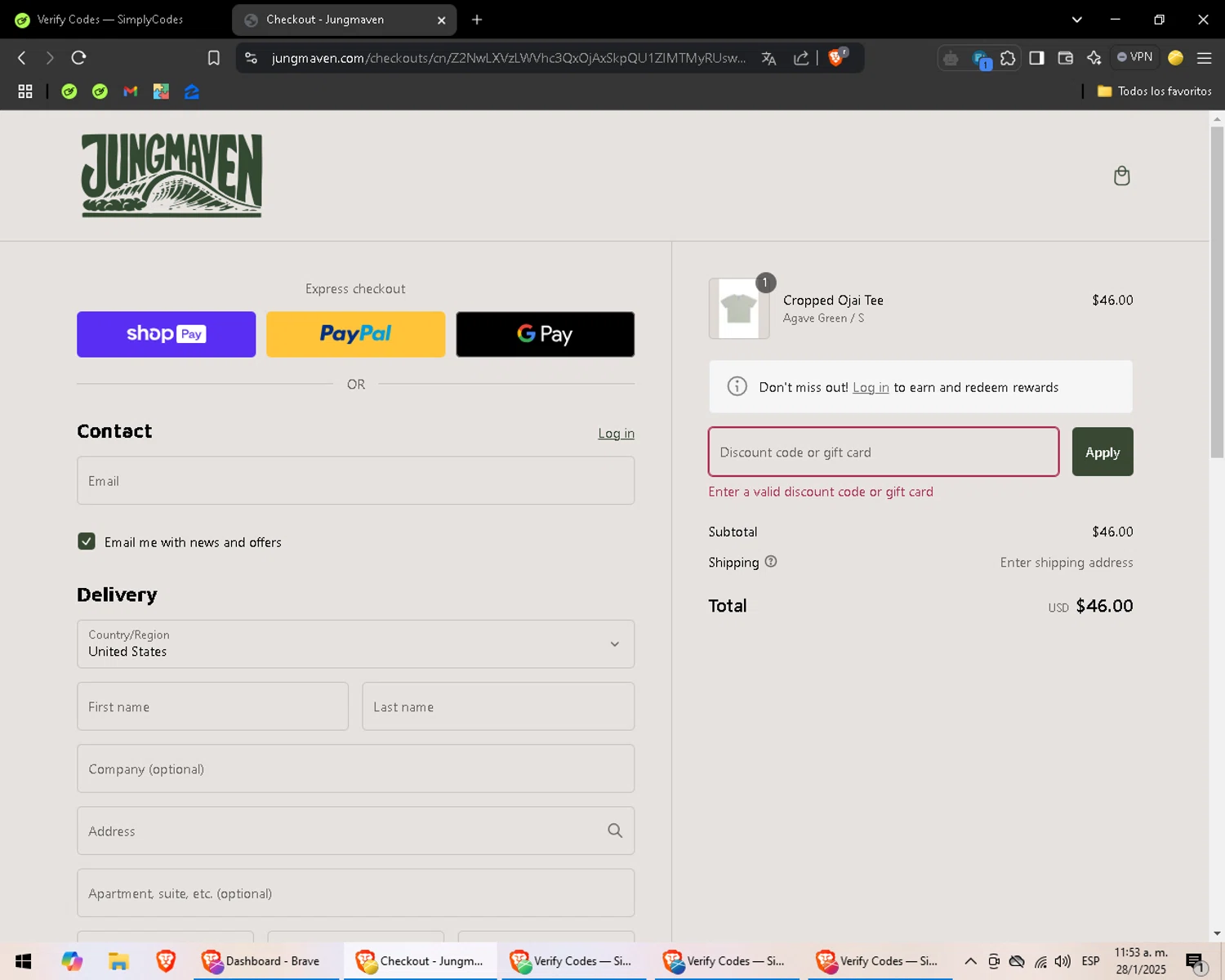Image resolution: width=1225 pixels, height=980 pixels.
Task: Show hidden system tray icons
Action: [x=970, y=961]
